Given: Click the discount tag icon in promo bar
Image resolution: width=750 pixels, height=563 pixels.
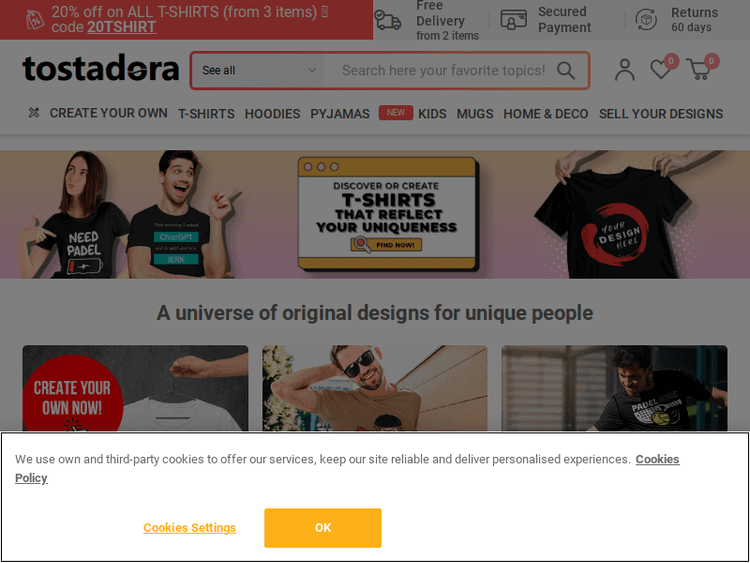Looking at the screenshot, I should [34, 20].
